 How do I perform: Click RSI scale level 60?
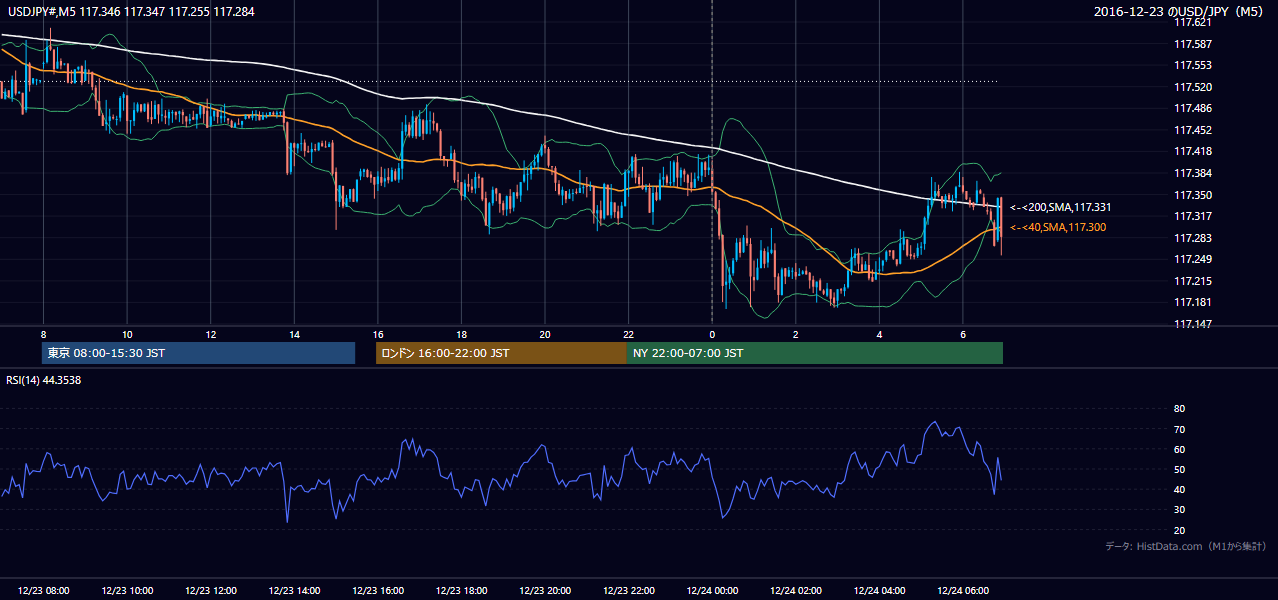1179,449
